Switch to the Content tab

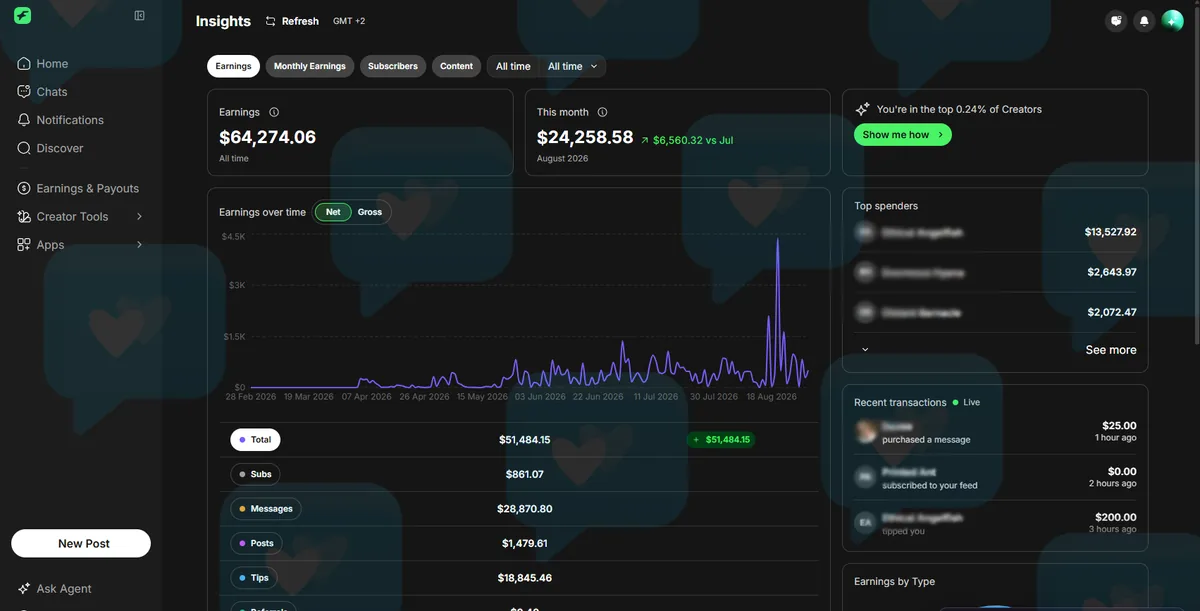click(456, 66)
